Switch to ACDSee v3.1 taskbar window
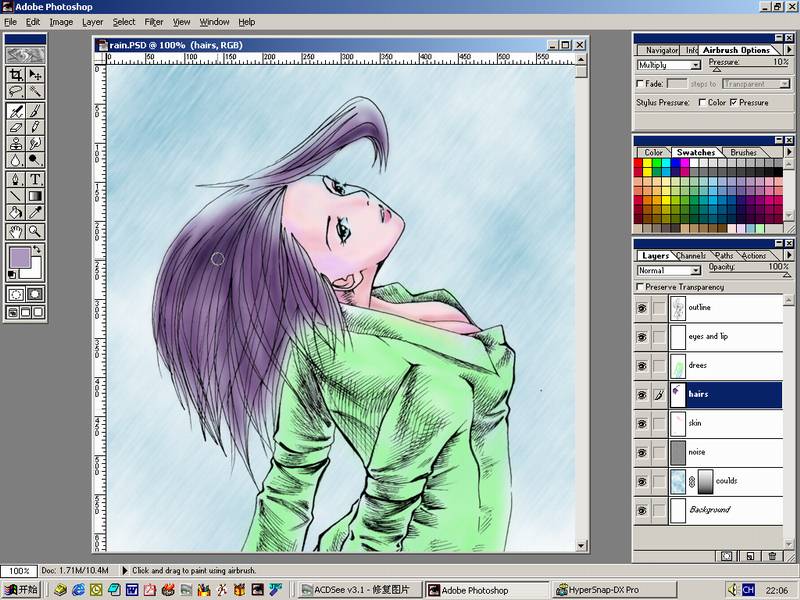This screenshot has height=600, width=800. (361, 590)
